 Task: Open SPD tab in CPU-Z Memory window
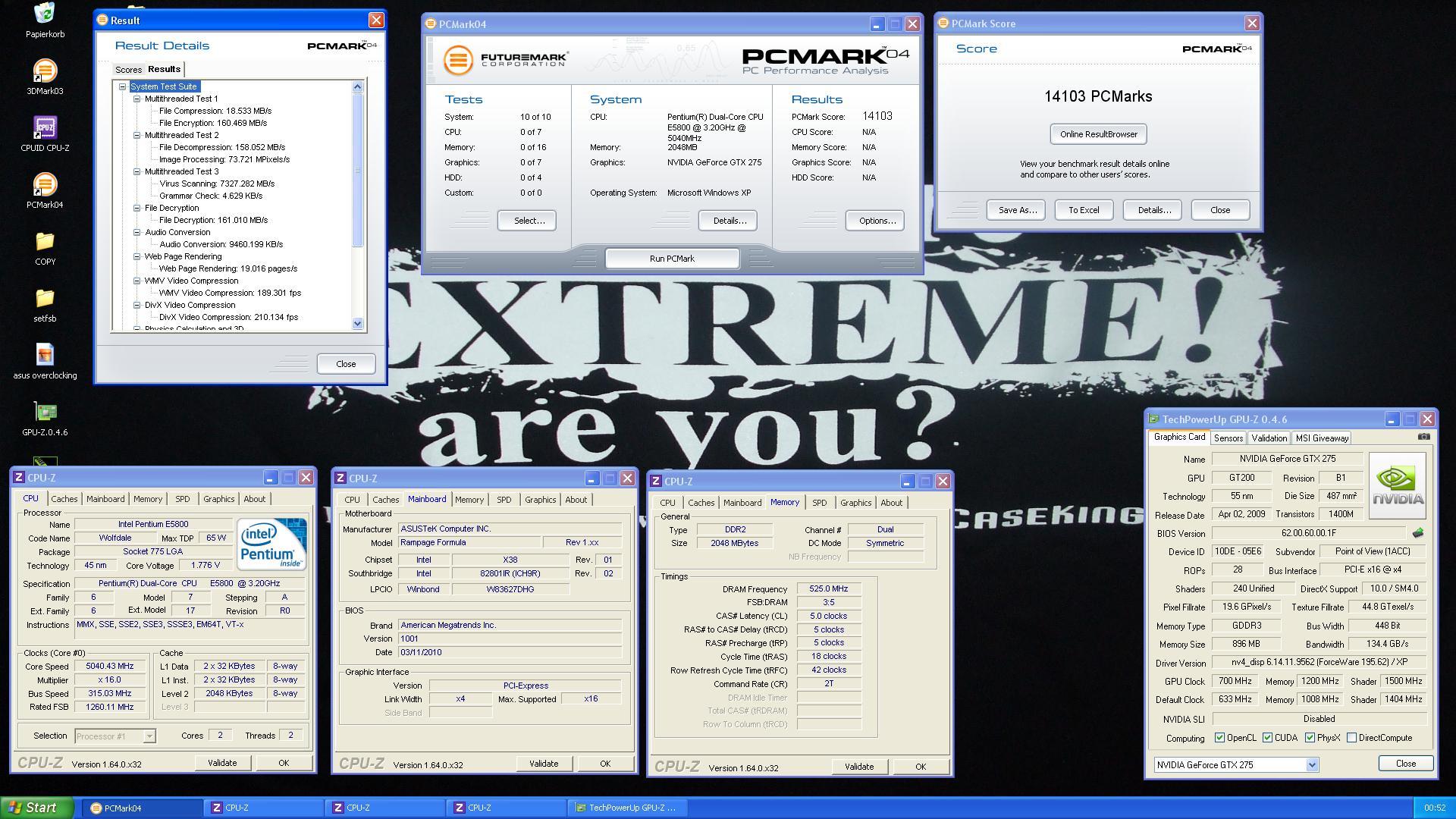(819, 503)
